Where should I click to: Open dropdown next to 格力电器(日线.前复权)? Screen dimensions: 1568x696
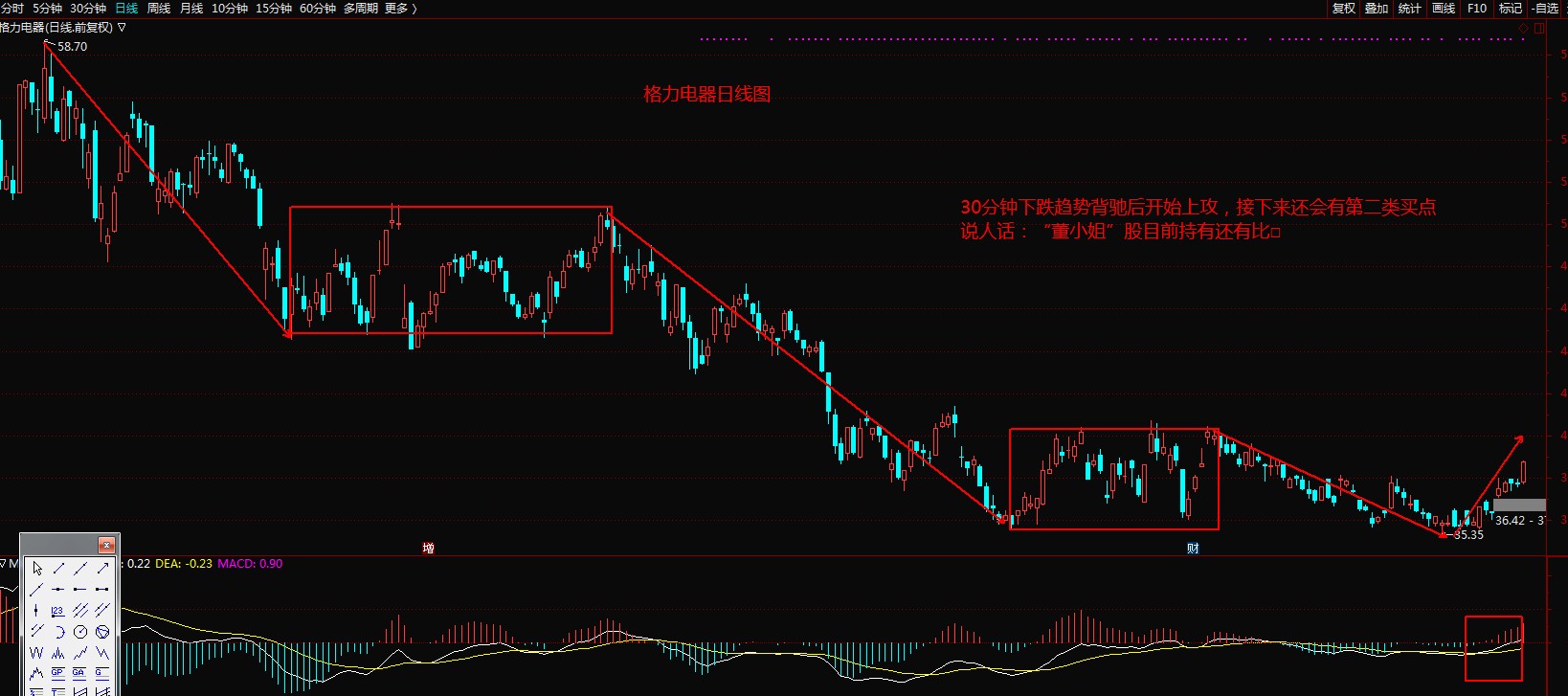[x=122, y=28]
